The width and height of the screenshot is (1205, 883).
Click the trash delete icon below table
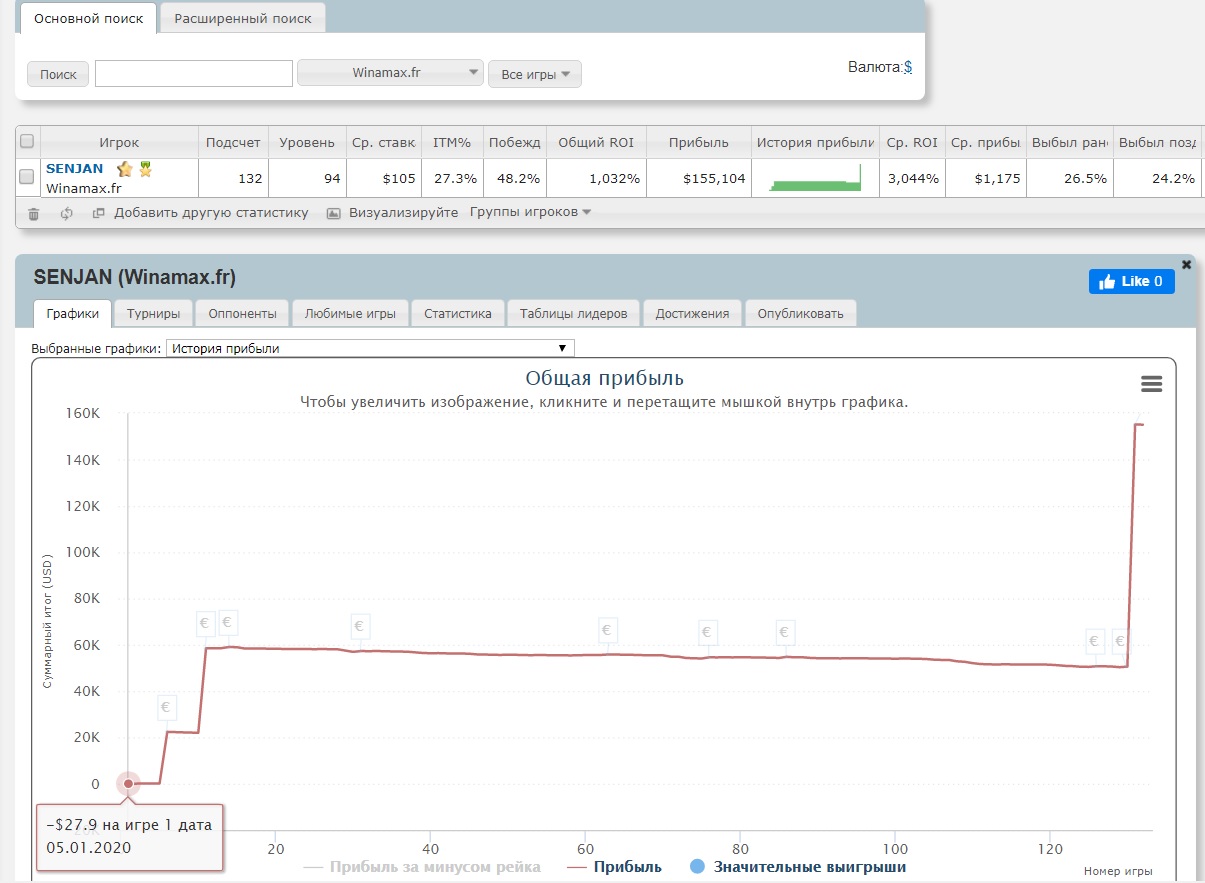(34, 213)
